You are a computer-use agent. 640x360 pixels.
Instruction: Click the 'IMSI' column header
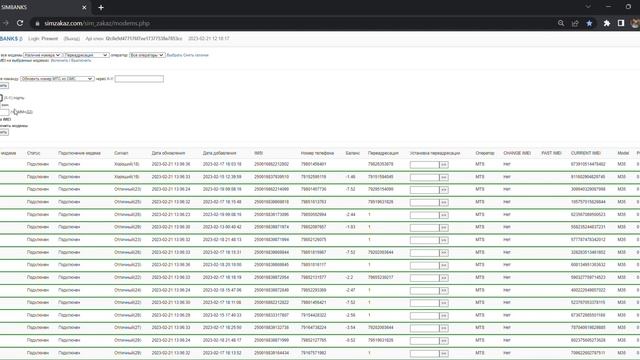(258, 153)
